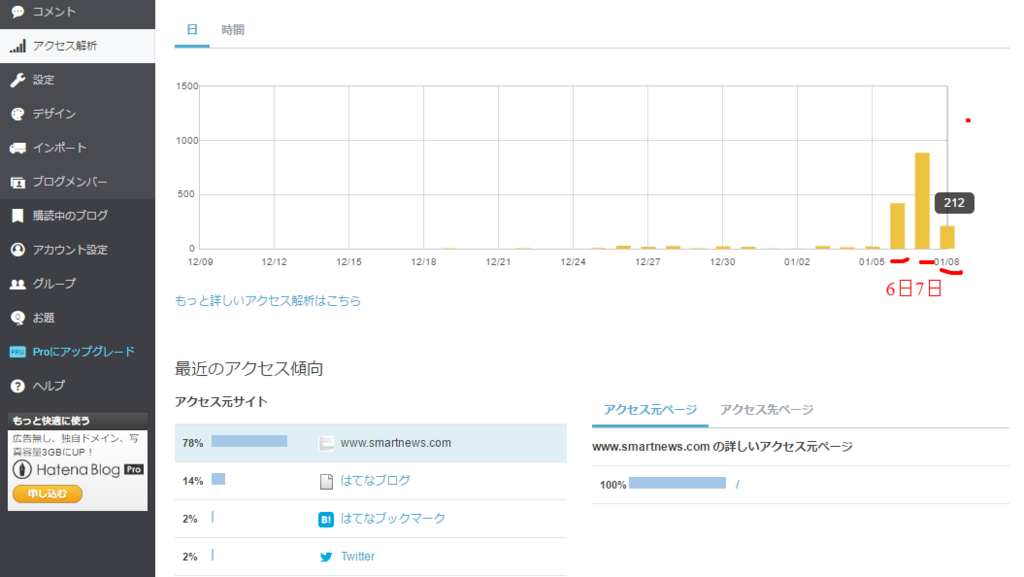Go to アカウント設定
Image resolution: width=1024 pixels, height=577 pixels.
tap(71, 249)
